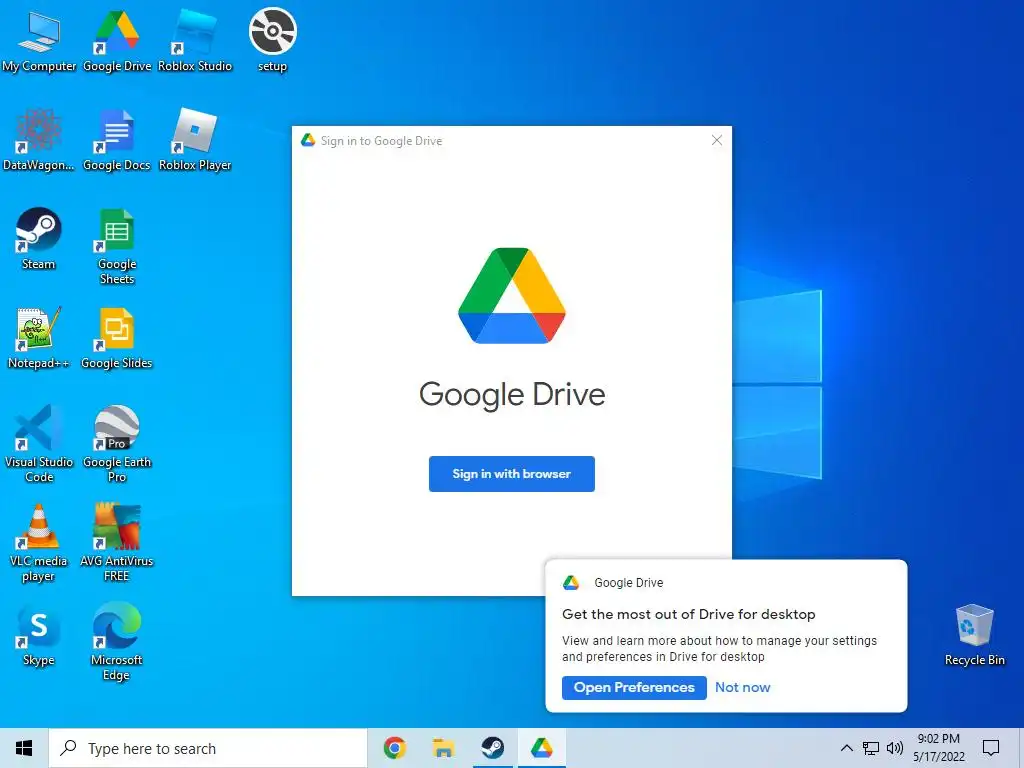Click the large Google Drive logo in dialog

pos(511,296)
